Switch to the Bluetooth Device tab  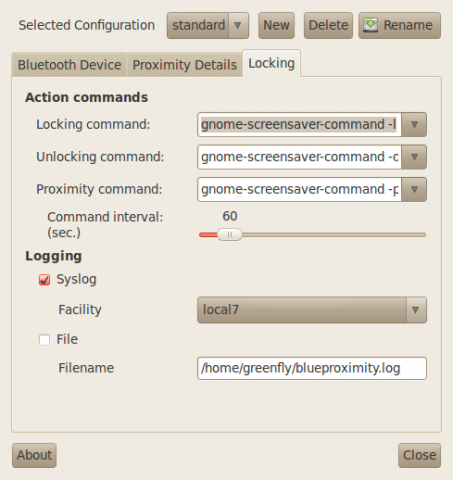click(69, 65)
